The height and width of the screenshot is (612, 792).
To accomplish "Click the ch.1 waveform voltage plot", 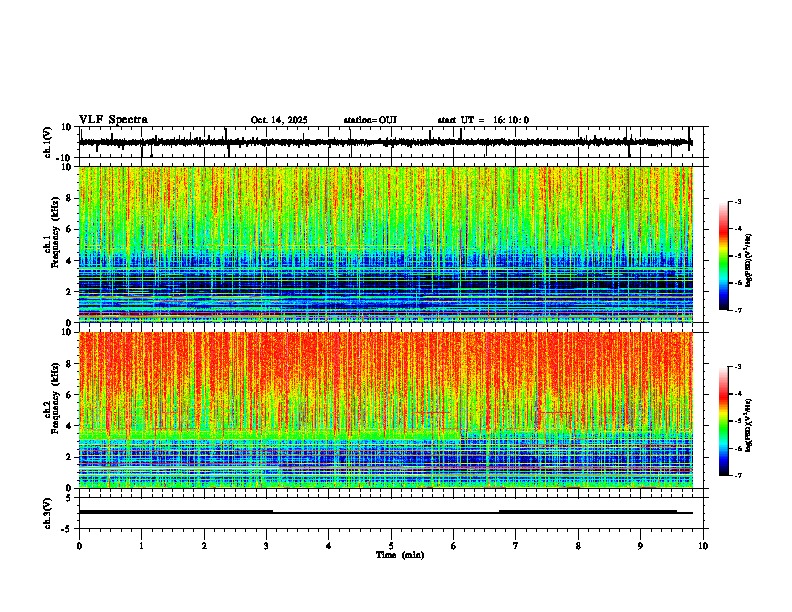I will (391, 142).
